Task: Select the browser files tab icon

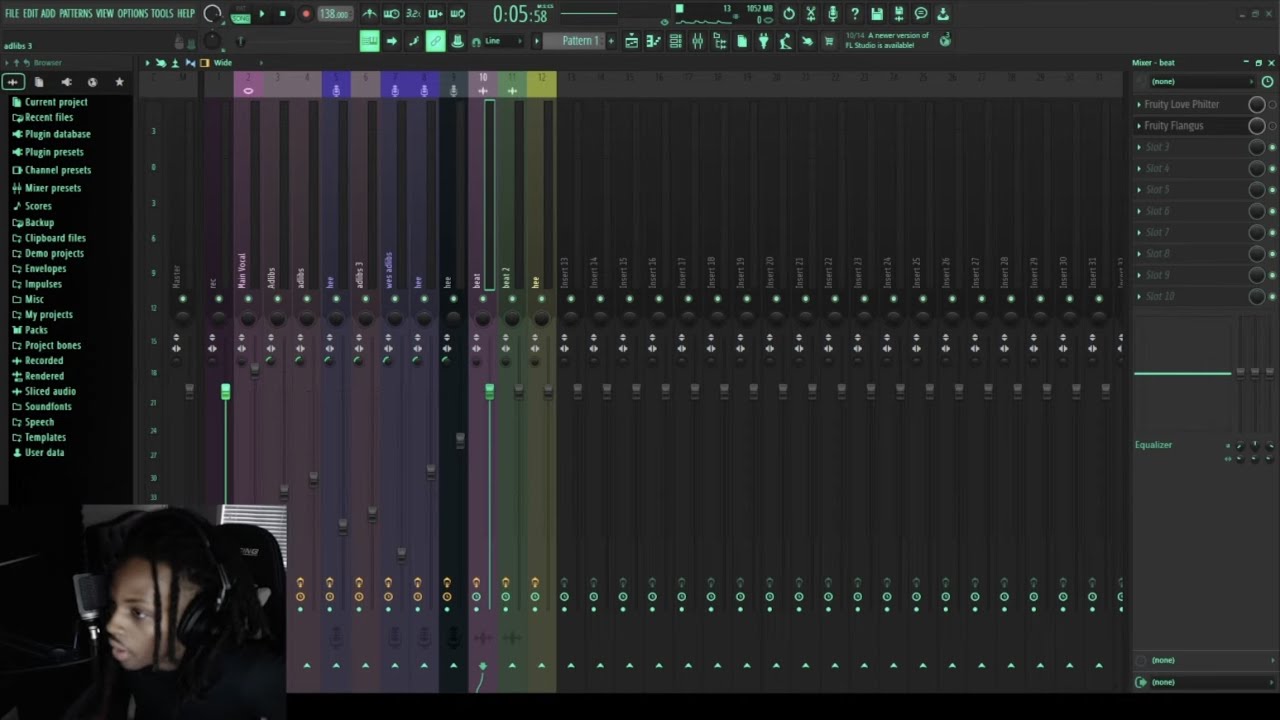Action: (39, 82)
